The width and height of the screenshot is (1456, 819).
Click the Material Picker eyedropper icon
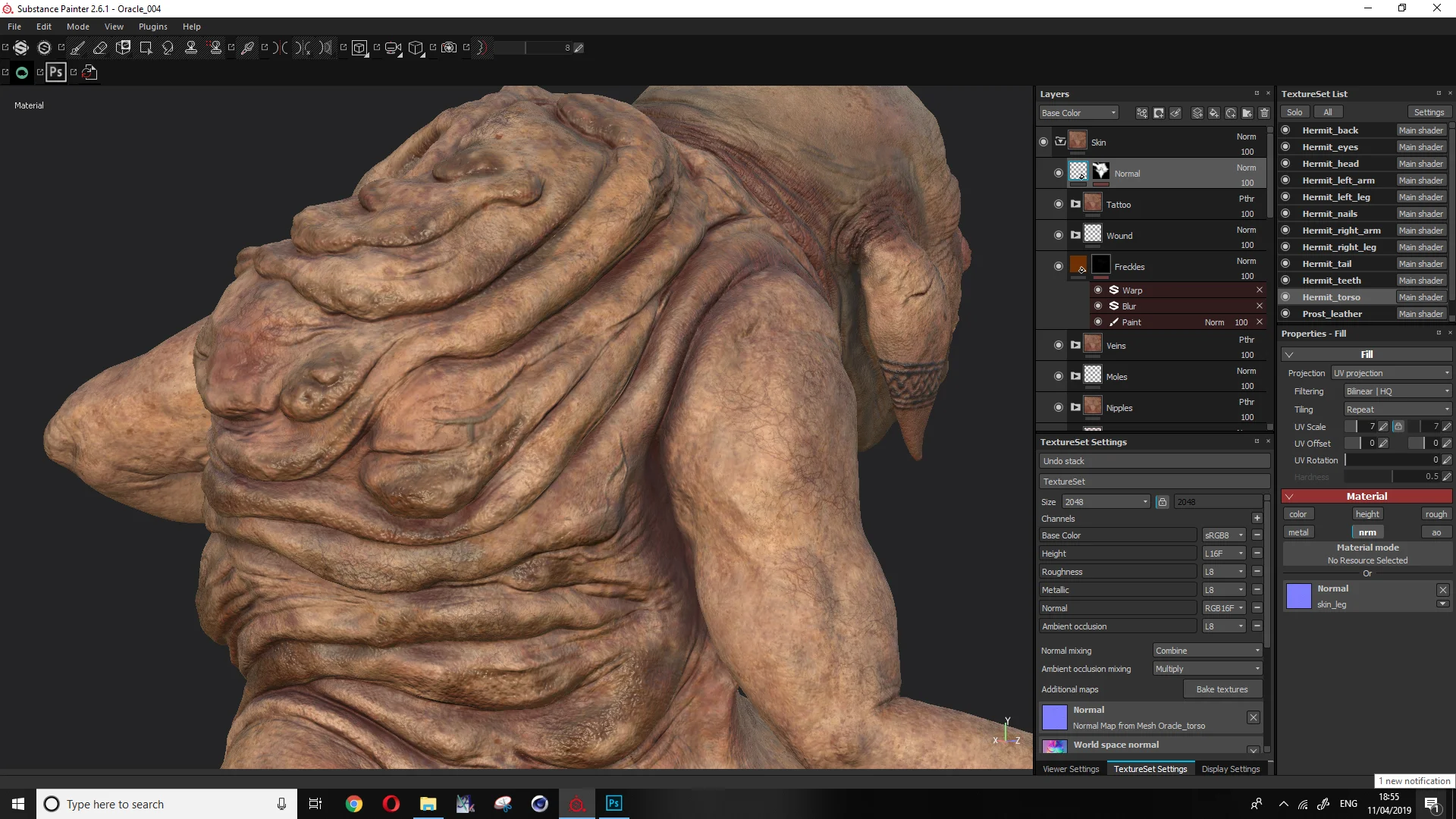tap(247, 48)
